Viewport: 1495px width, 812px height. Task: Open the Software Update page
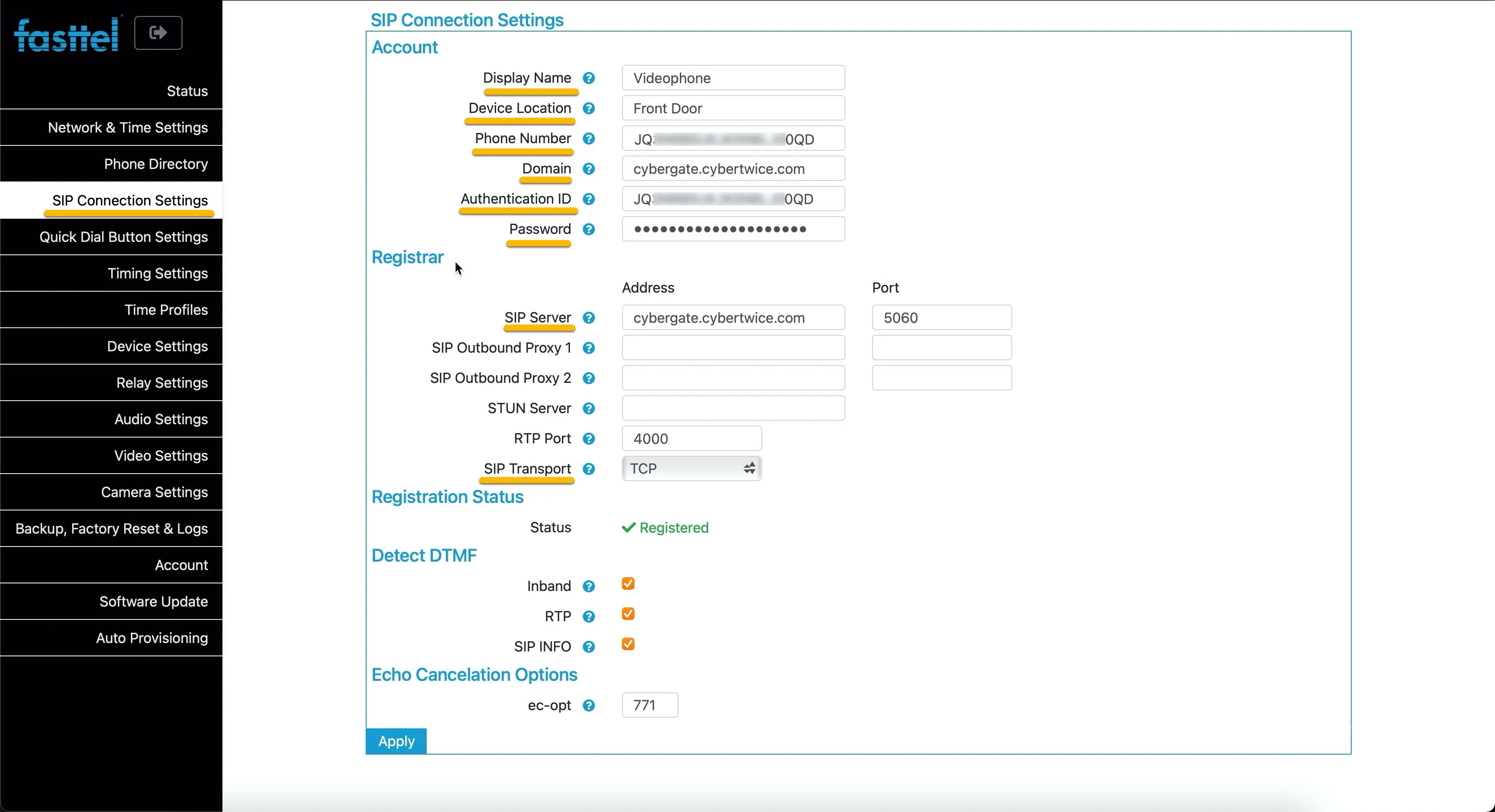(x=111, y=602)
